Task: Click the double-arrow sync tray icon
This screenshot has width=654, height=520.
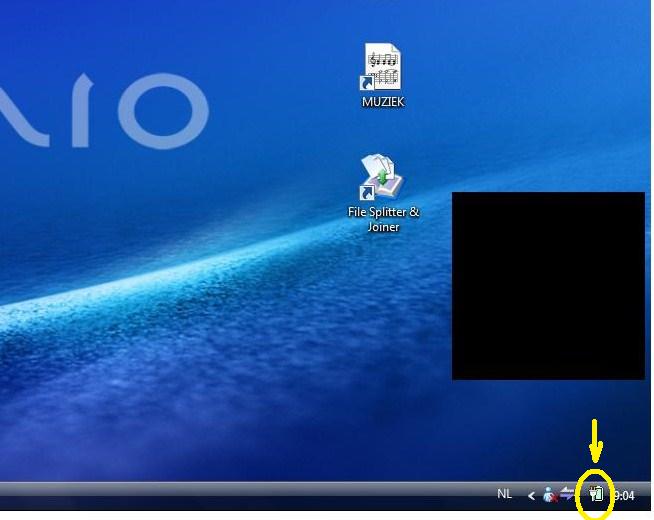Action: 567,494
